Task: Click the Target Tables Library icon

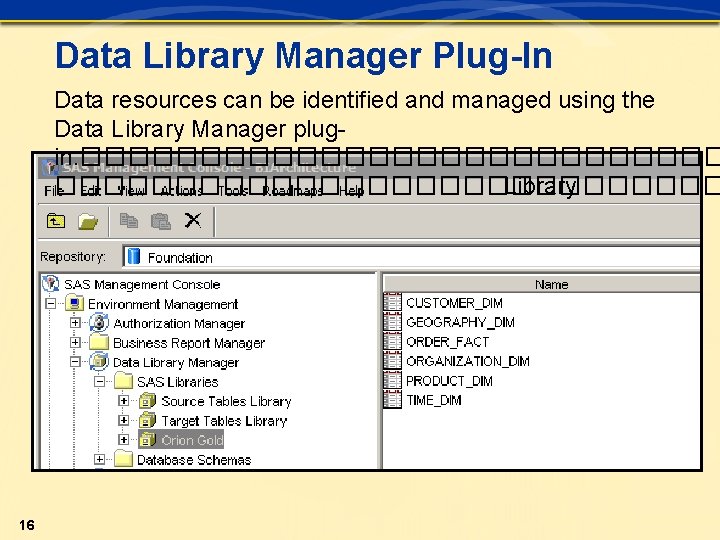Action: (147, 420)
